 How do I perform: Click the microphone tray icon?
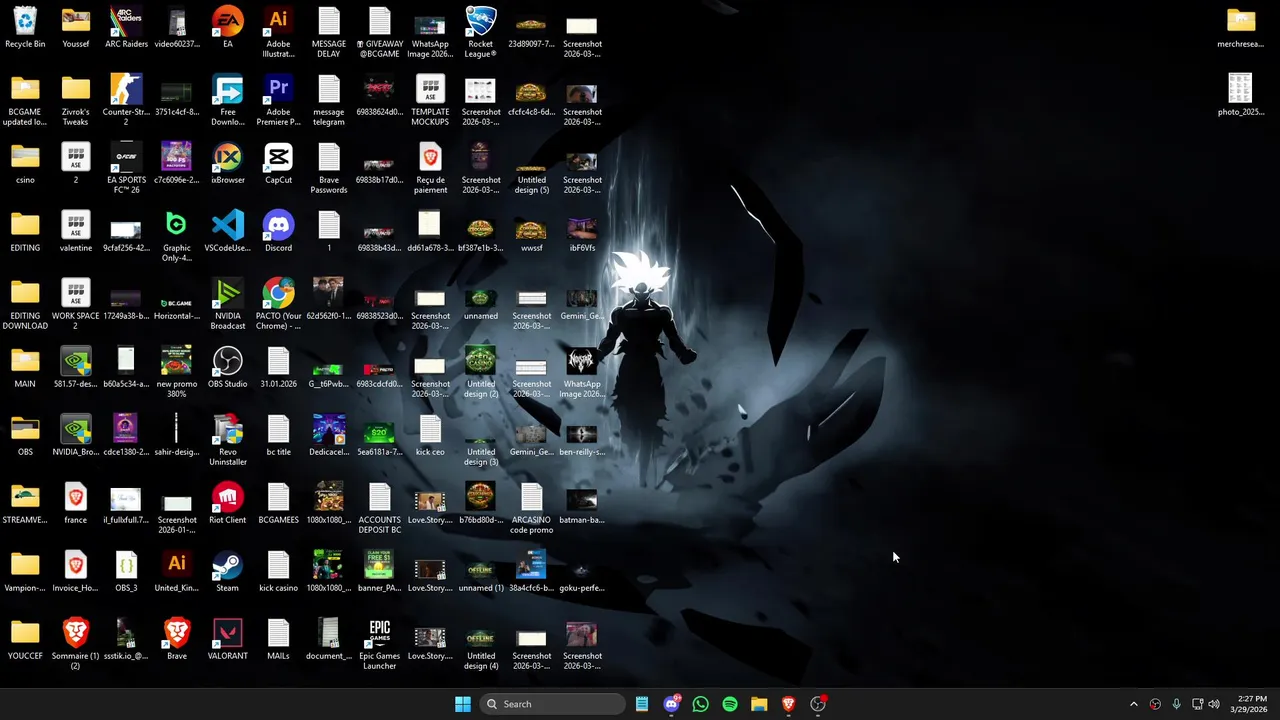coord(1176,704)
